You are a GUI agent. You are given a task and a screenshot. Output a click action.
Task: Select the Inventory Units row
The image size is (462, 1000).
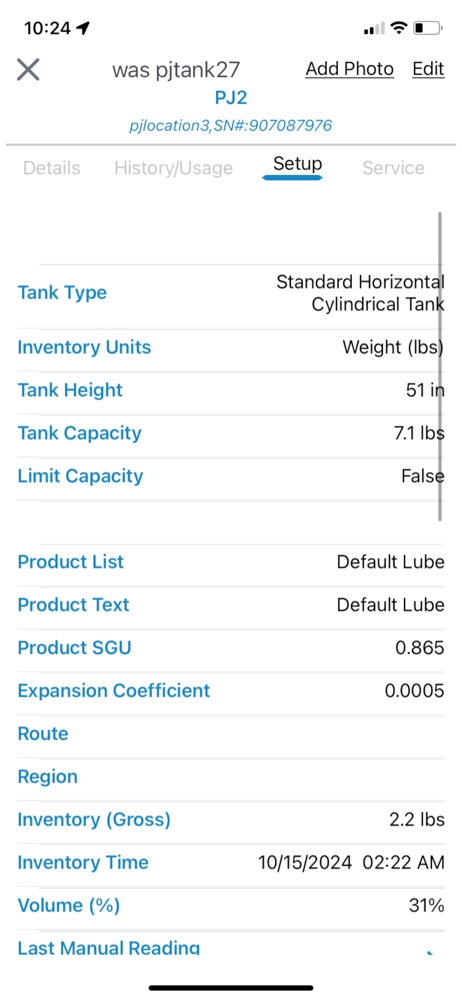click(x=231, y=348)
